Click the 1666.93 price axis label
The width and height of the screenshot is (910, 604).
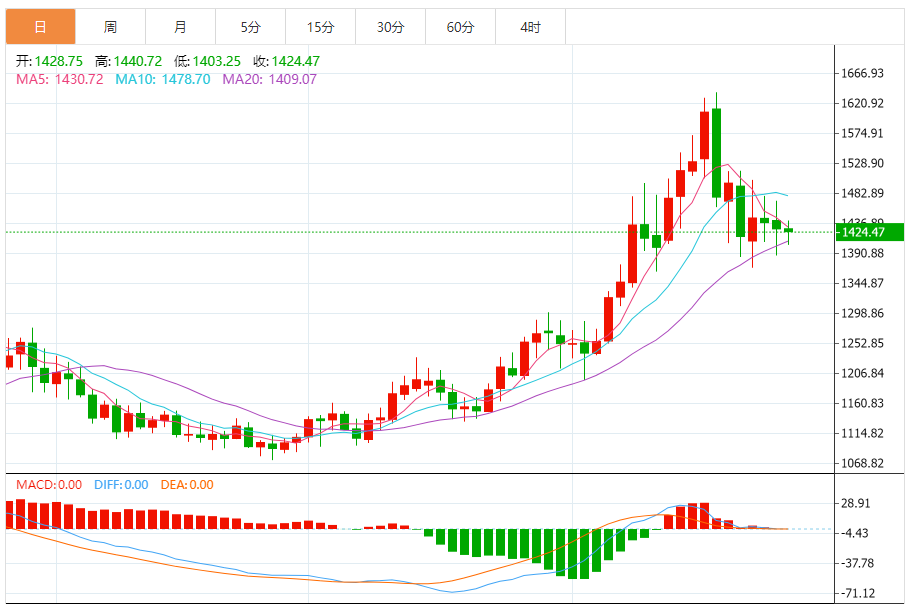[862, 74]
